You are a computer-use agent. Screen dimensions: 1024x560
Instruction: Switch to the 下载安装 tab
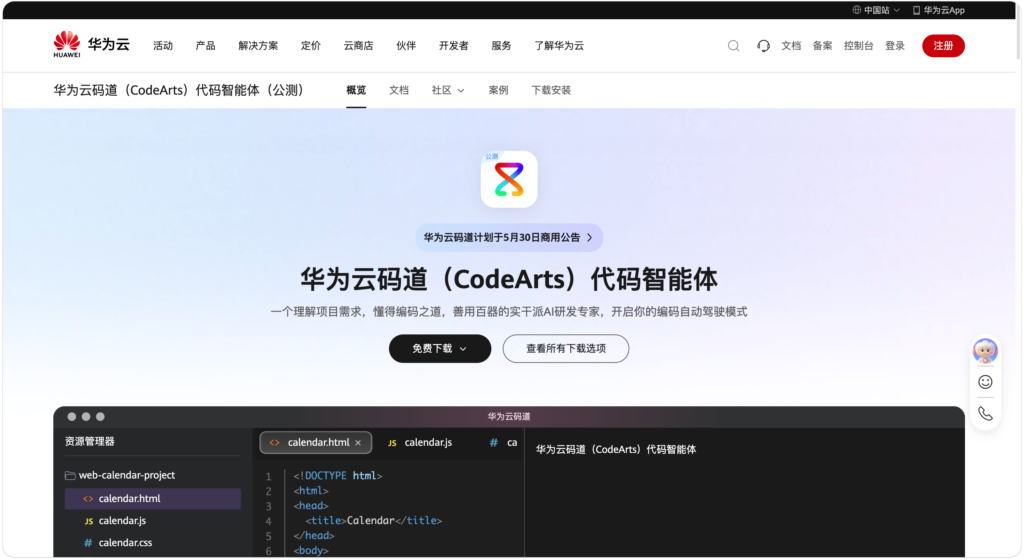click(551, 90)
